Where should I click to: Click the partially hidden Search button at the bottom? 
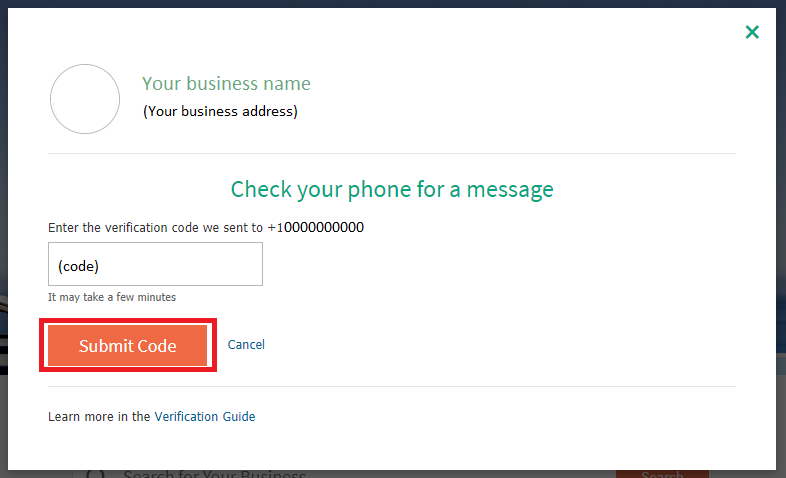tap(662, 474)
